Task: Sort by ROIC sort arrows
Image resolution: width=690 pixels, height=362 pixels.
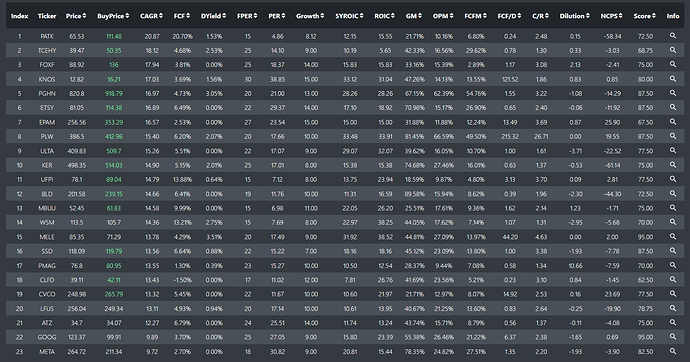Action: point(393,16)
